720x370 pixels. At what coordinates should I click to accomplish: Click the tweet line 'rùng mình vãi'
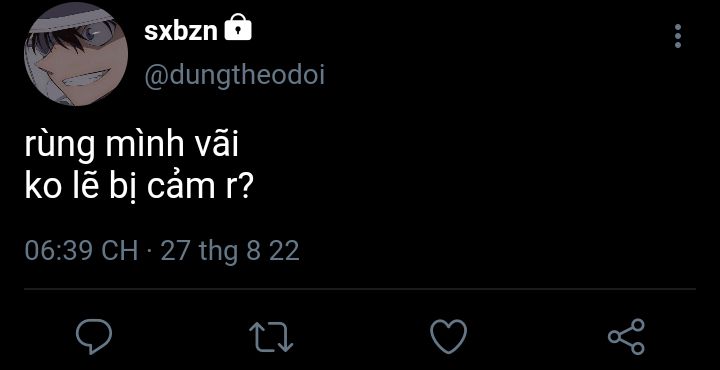coord(131,147)
